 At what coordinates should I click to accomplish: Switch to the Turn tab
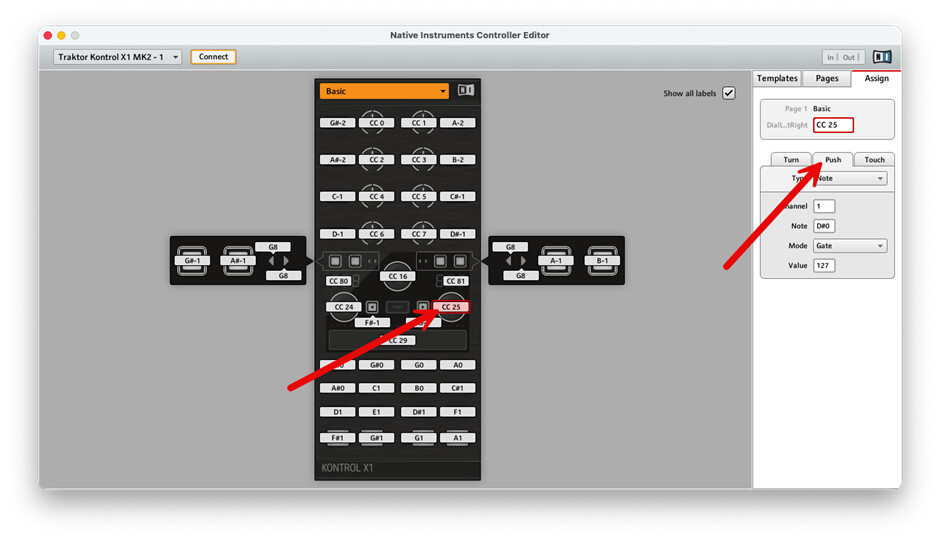[x=791, y=159]
